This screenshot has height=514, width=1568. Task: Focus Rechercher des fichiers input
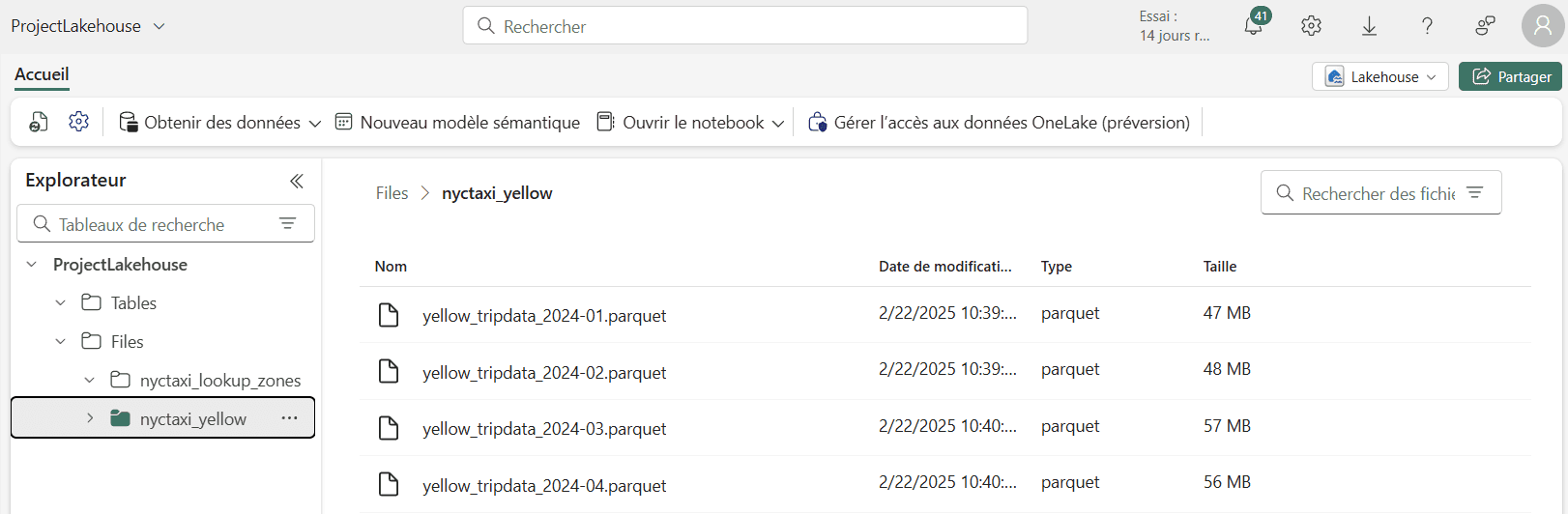point(1380,192)
